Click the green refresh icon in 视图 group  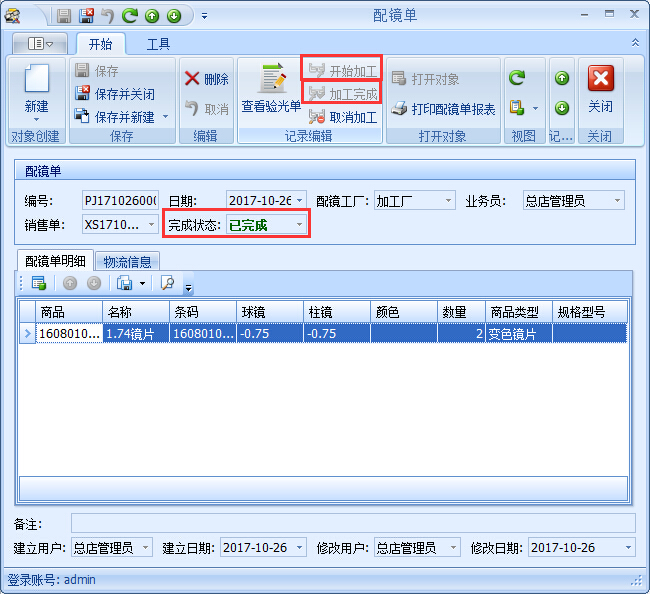pyautogui.click(x=517, y=78)
